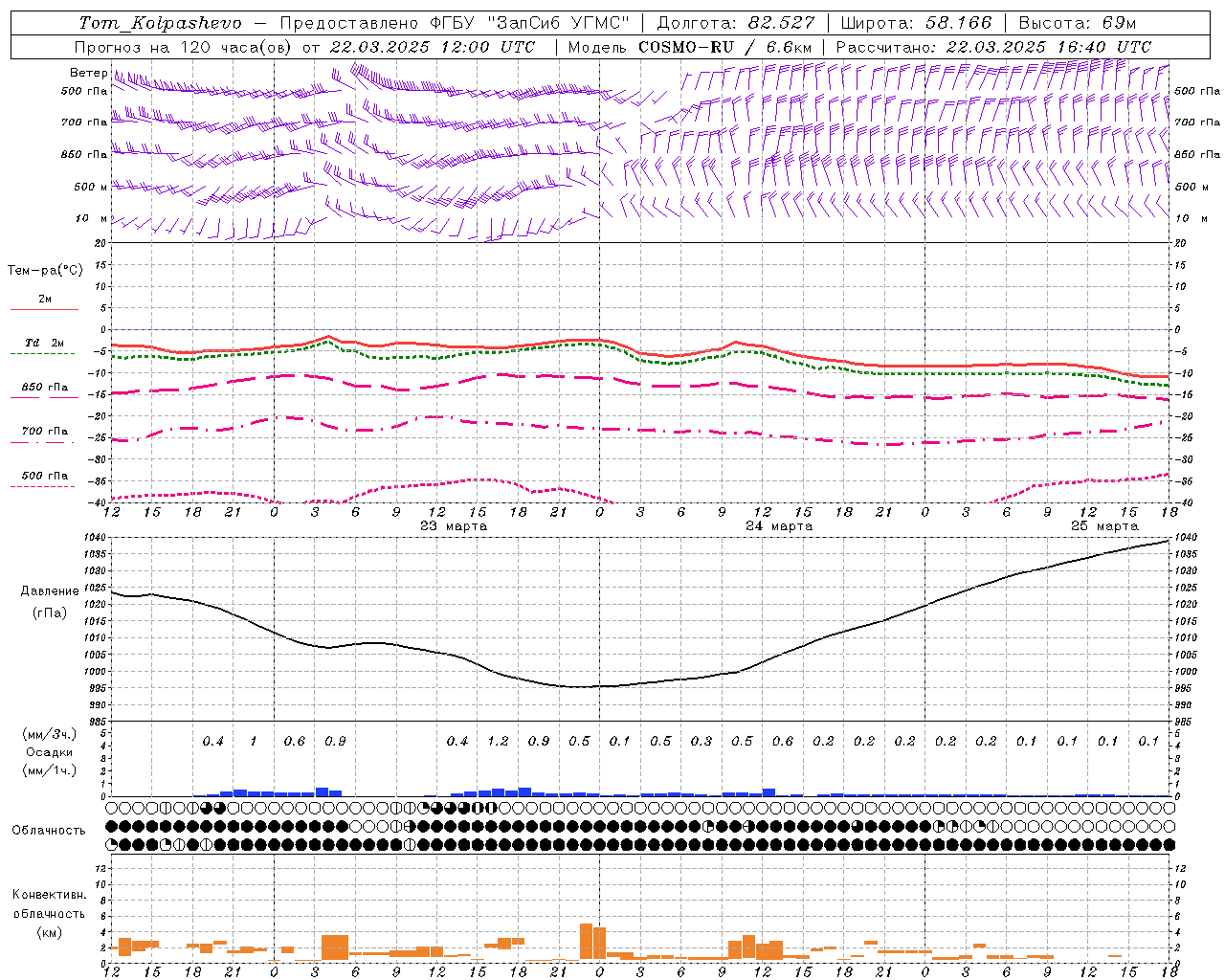The width and height of the screenshot is (1225, 980).
Task: Select the text Предоставлено ФГБУ "ЗапСиб УГМС"
Action: click(x=455, y=23)
